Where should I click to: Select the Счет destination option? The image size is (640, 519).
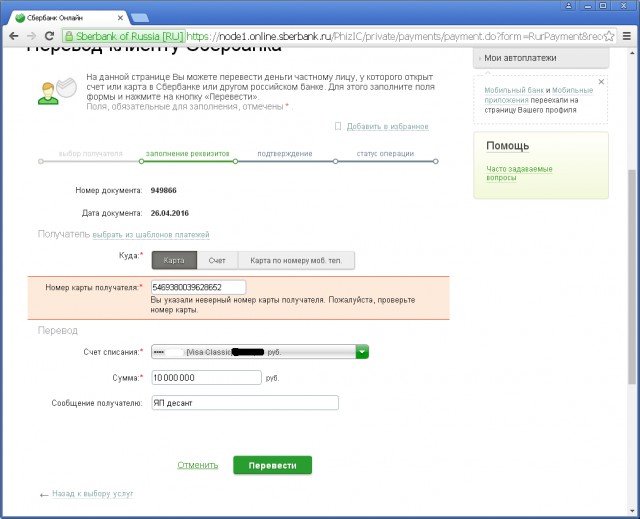pyautogui.click(x=217, y=260)
